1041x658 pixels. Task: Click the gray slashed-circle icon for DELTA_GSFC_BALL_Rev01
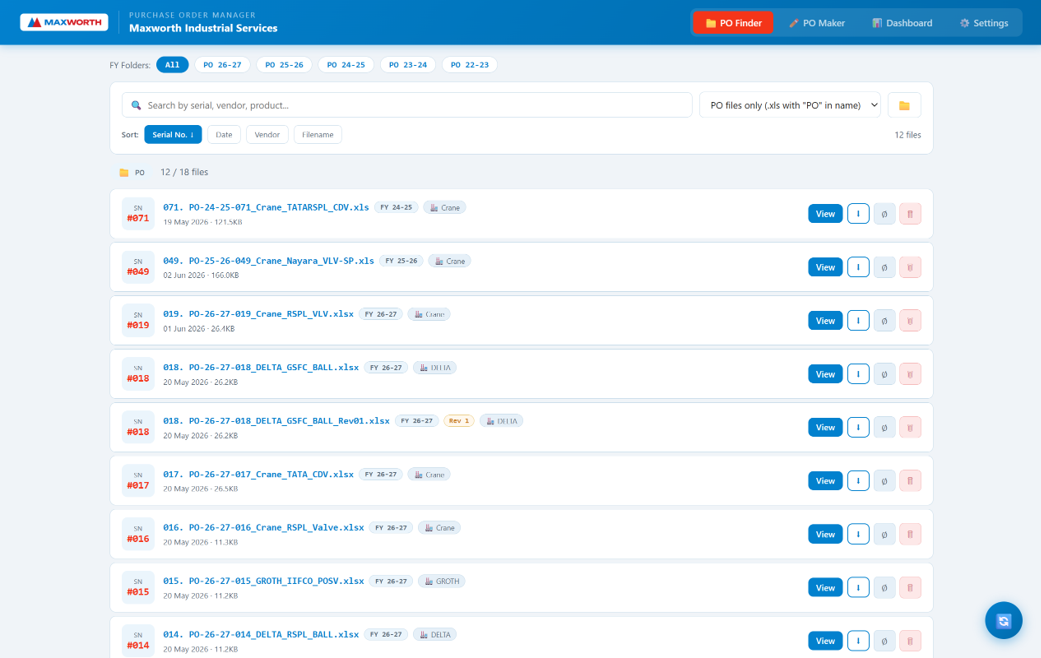coord(884,428)
